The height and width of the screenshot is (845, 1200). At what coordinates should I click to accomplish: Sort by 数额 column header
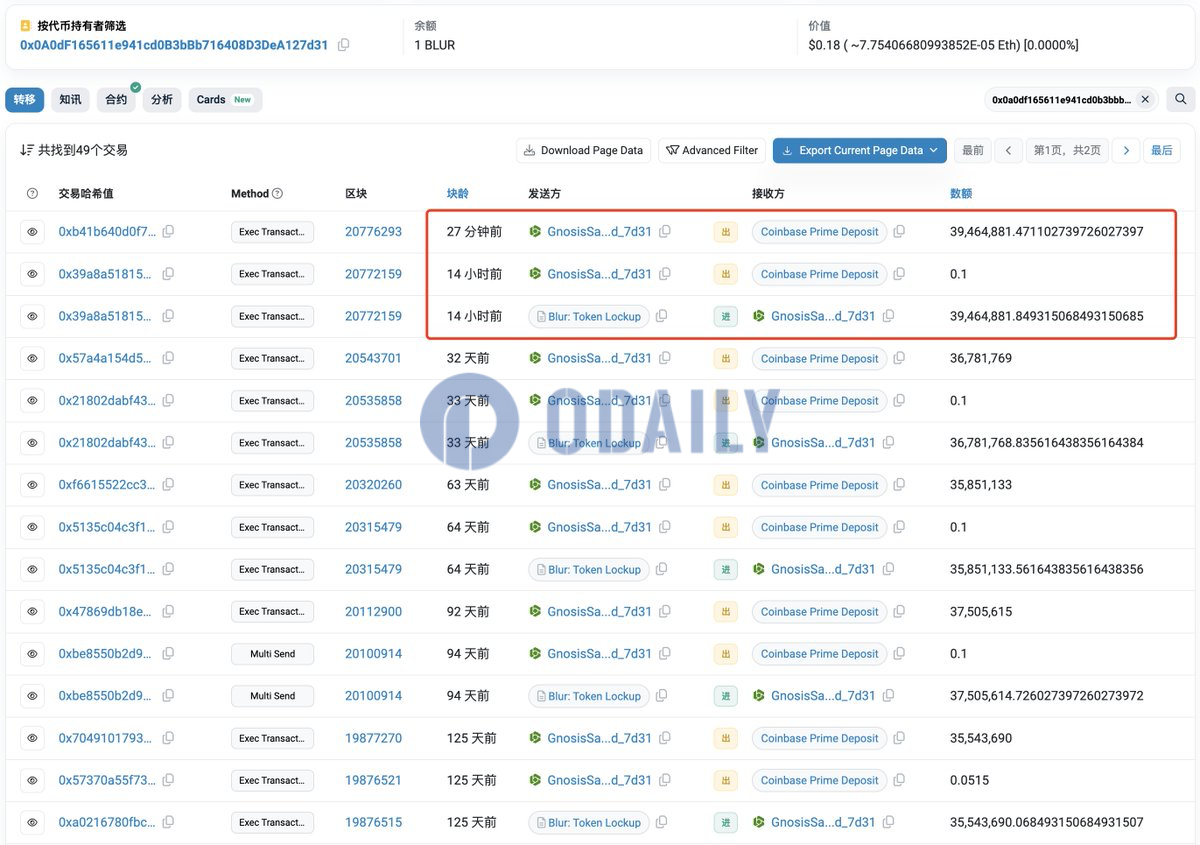tap(961, 194)
